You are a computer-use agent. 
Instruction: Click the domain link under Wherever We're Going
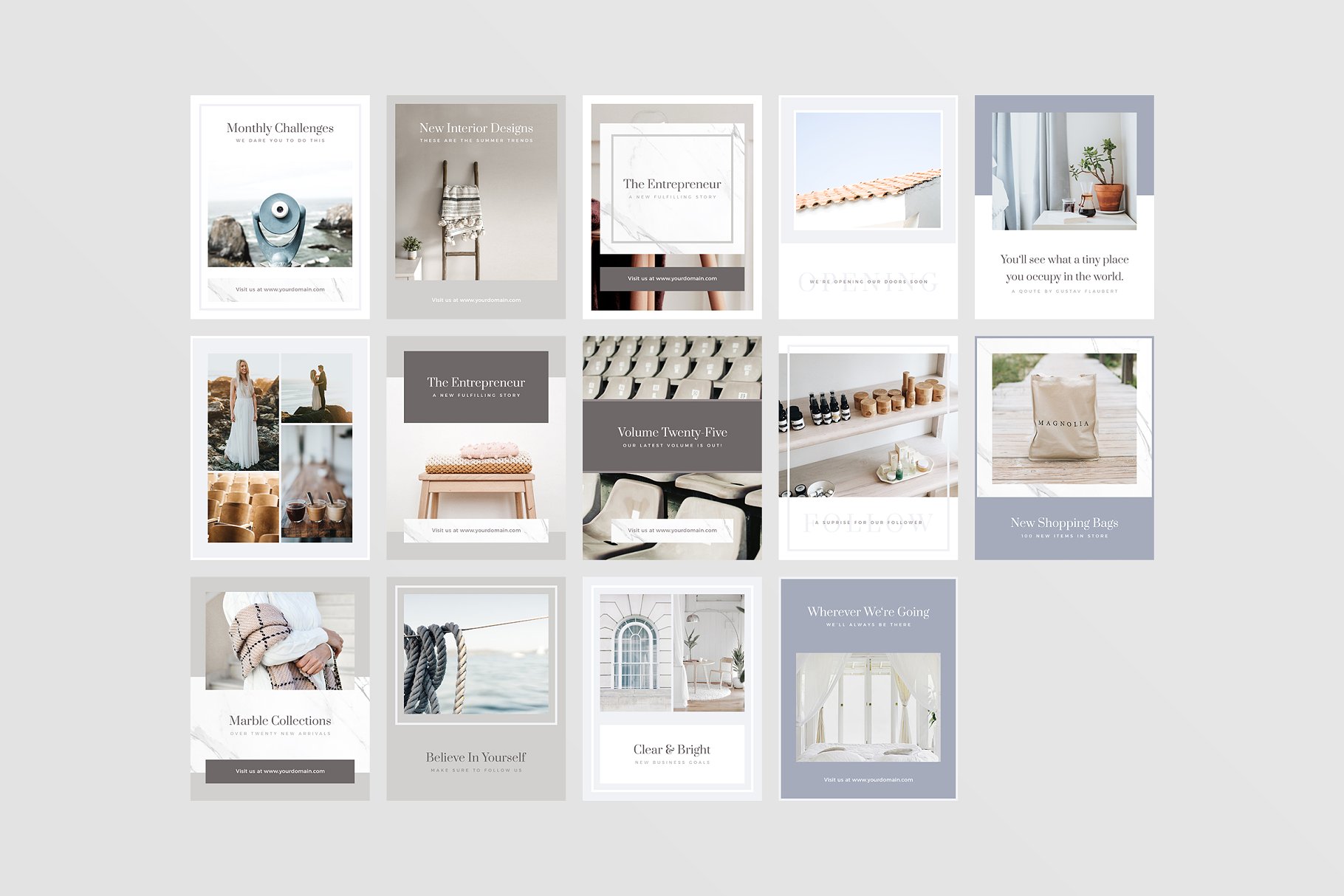(868, 779)
